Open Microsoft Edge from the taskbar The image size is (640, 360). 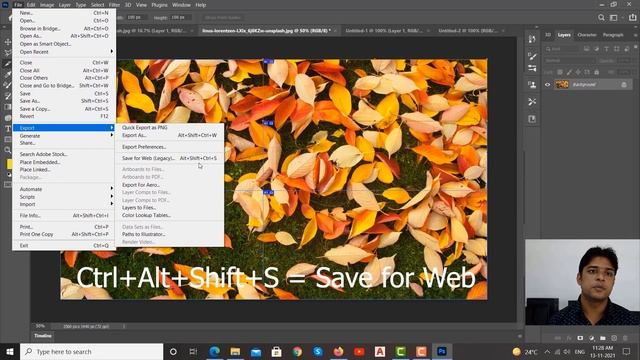[x=214, y=351]
